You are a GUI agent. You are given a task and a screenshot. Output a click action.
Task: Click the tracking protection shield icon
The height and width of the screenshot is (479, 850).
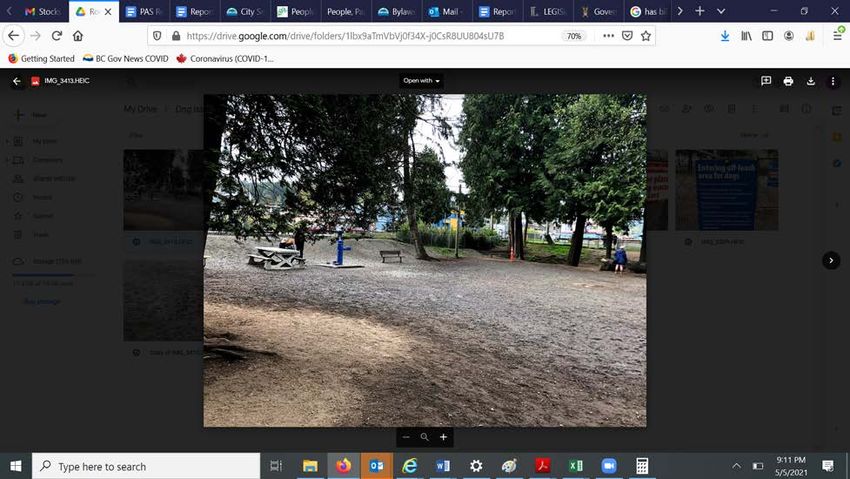[157, 36]
